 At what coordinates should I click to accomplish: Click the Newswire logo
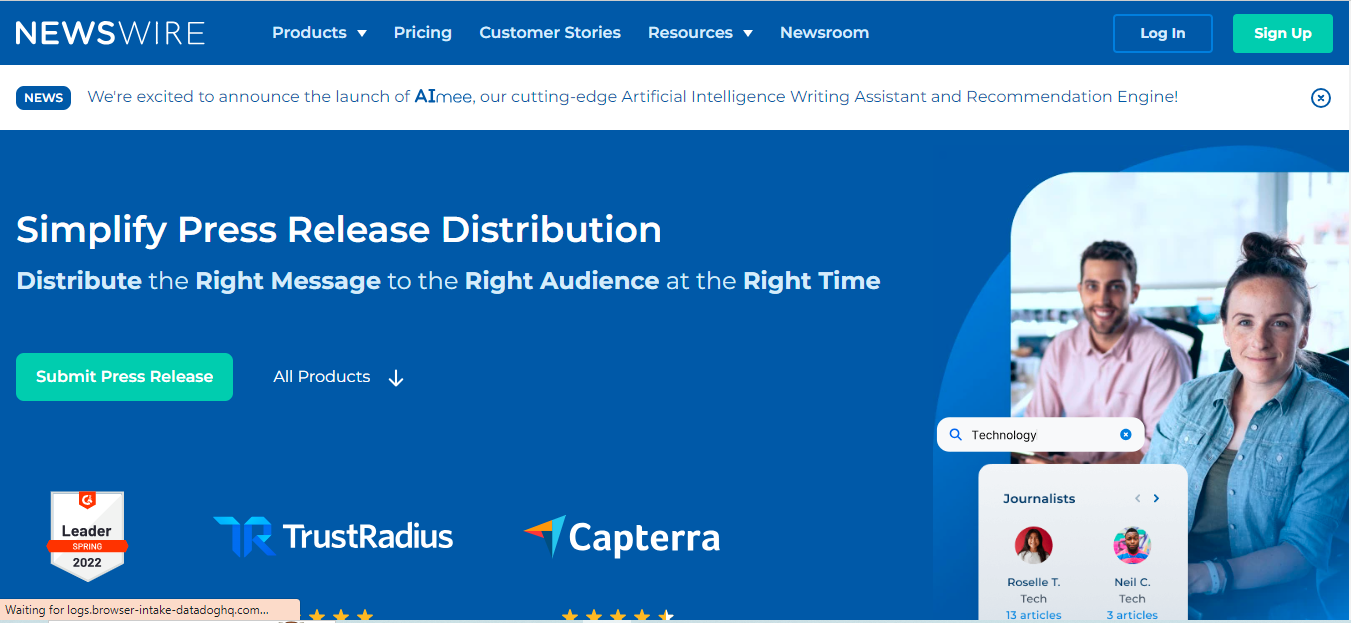click(110, 33)
